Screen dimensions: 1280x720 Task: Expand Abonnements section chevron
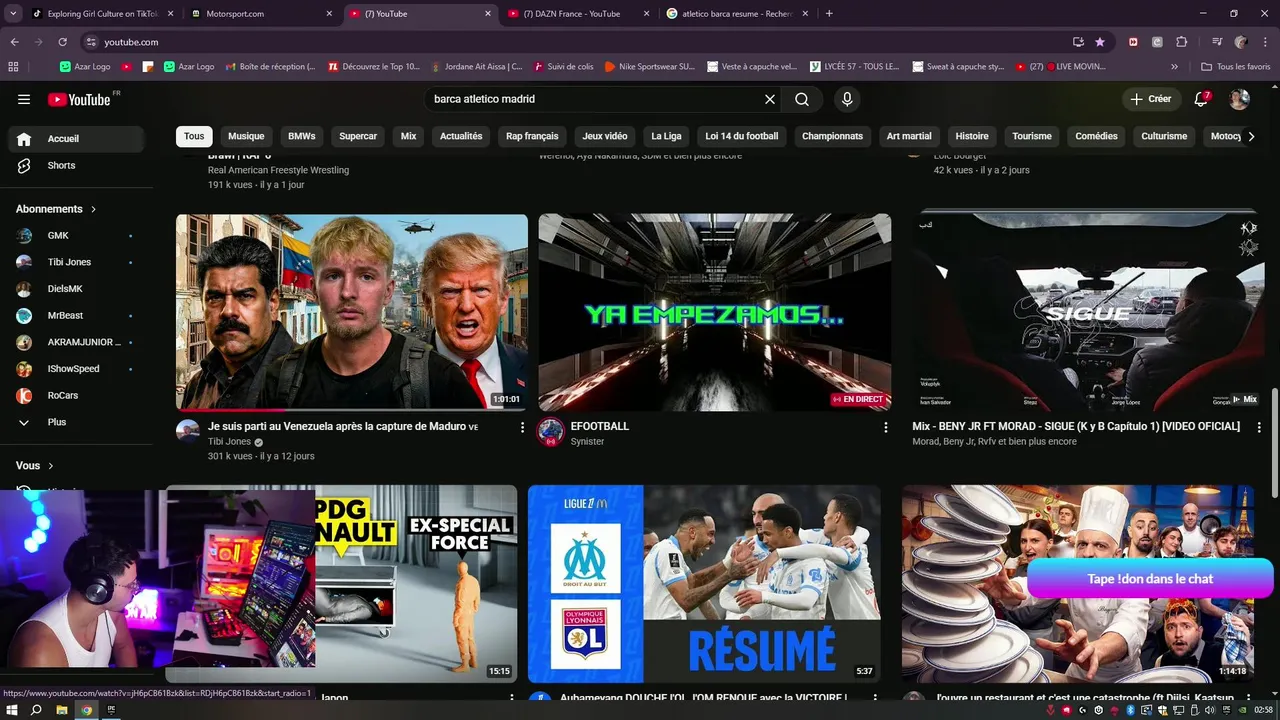[x=94, y=209]
